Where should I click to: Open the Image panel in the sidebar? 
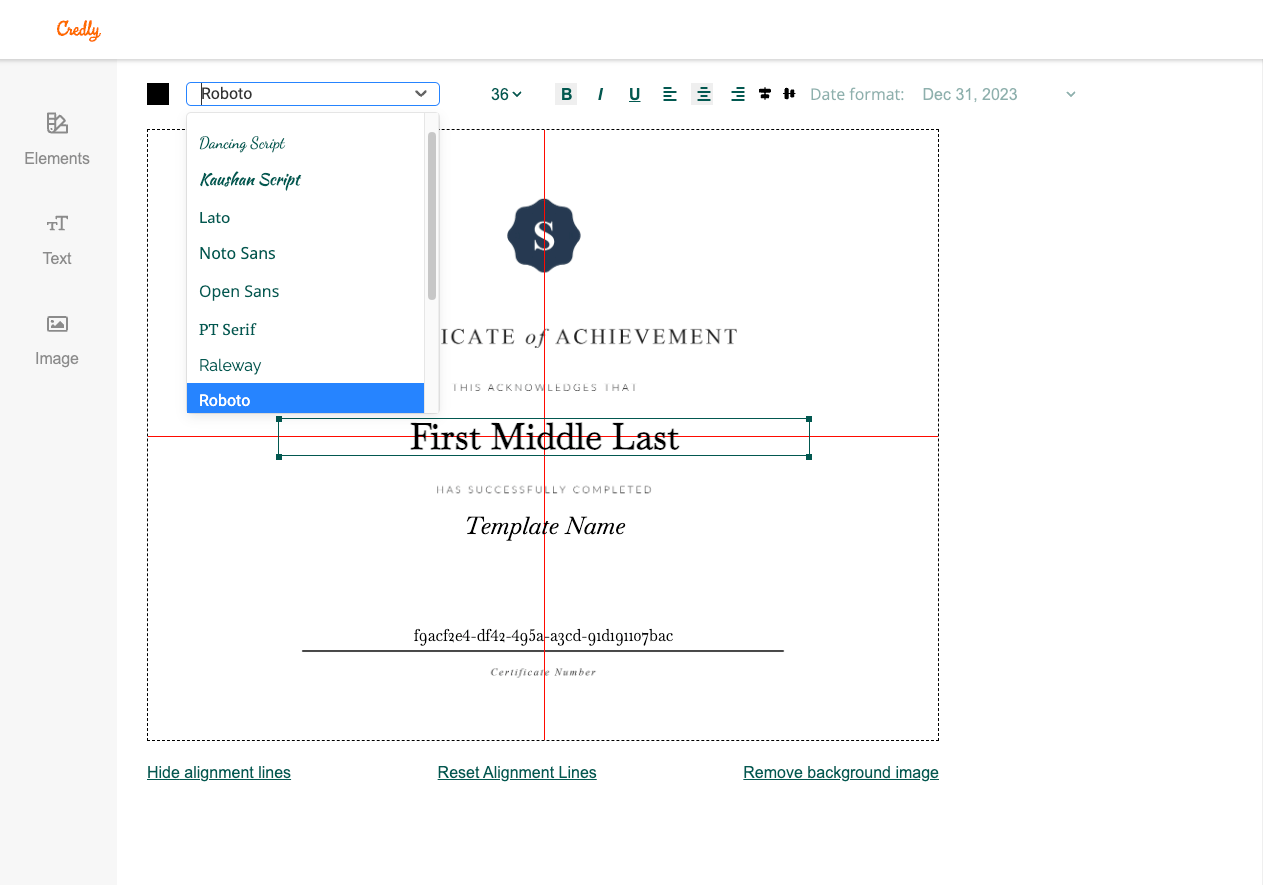[56, 340]
